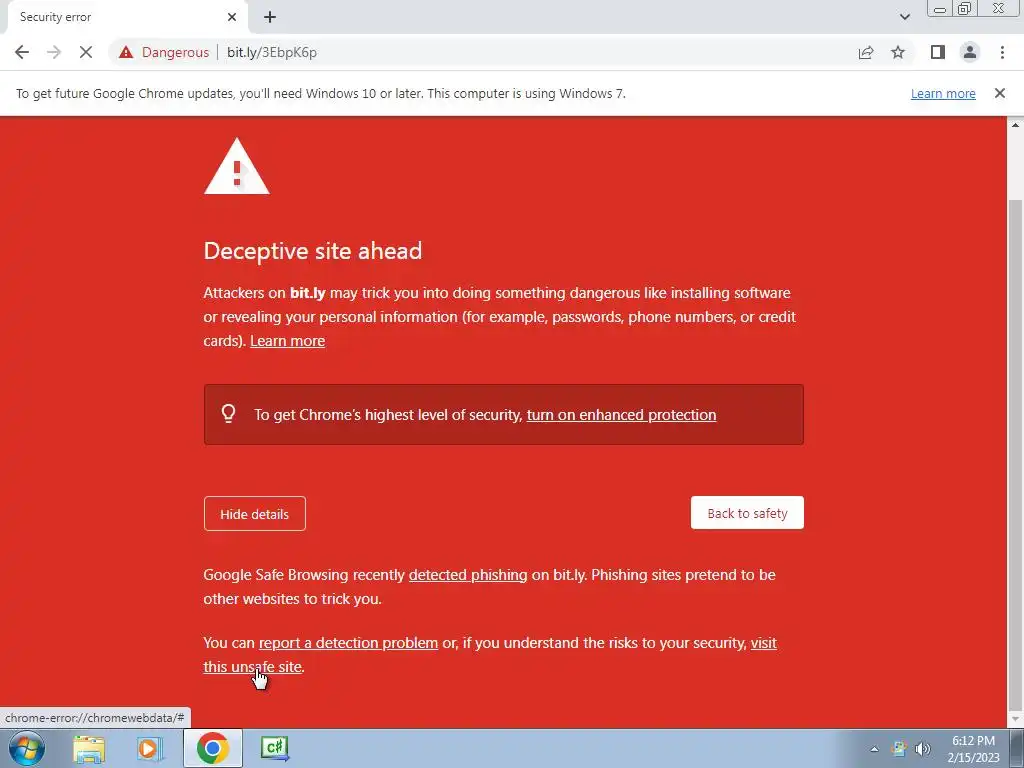Click the Show desktop strip beside the clock

[x=1017, y=749]
